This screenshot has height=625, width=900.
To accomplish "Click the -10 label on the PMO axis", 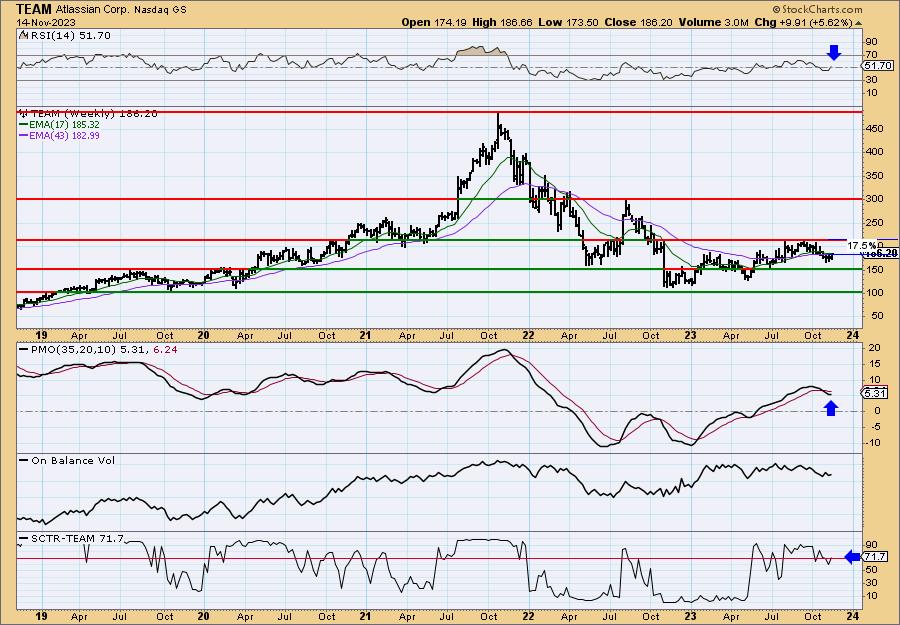I will coord(873,442).
